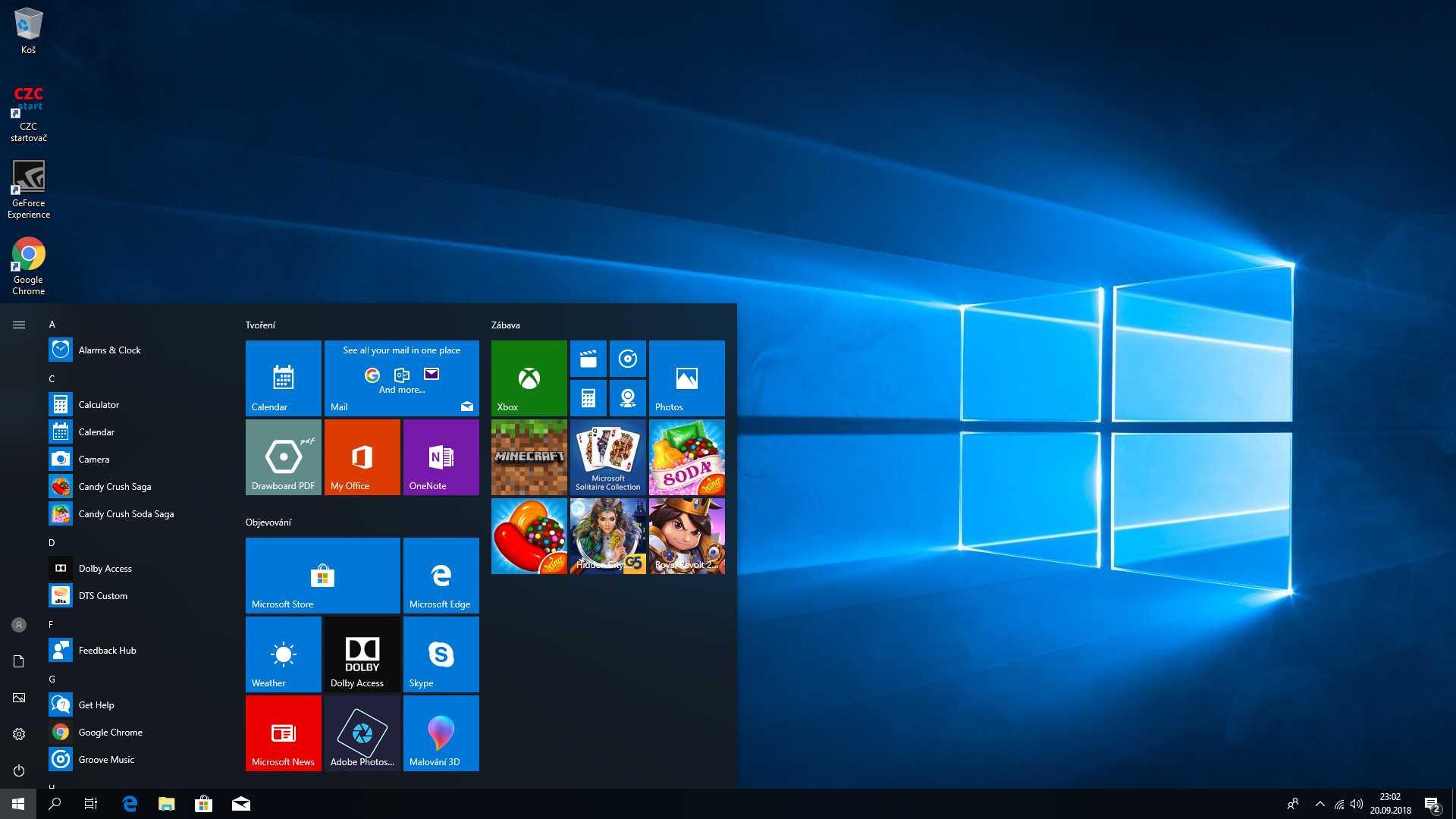This screenshot has width=1456, height=819.
Task: Click the Windows Start button
Action: [x=18, y=804]
